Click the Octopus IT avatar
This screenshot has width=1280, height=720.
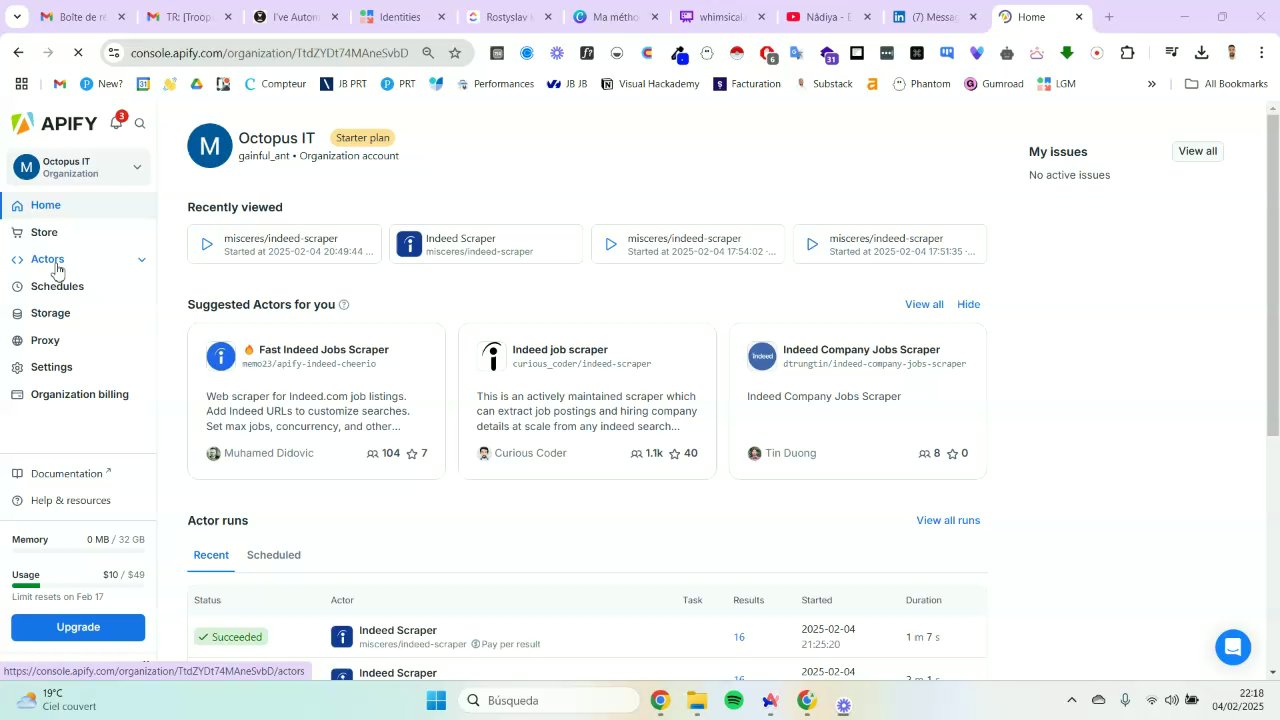pos(209,146)
